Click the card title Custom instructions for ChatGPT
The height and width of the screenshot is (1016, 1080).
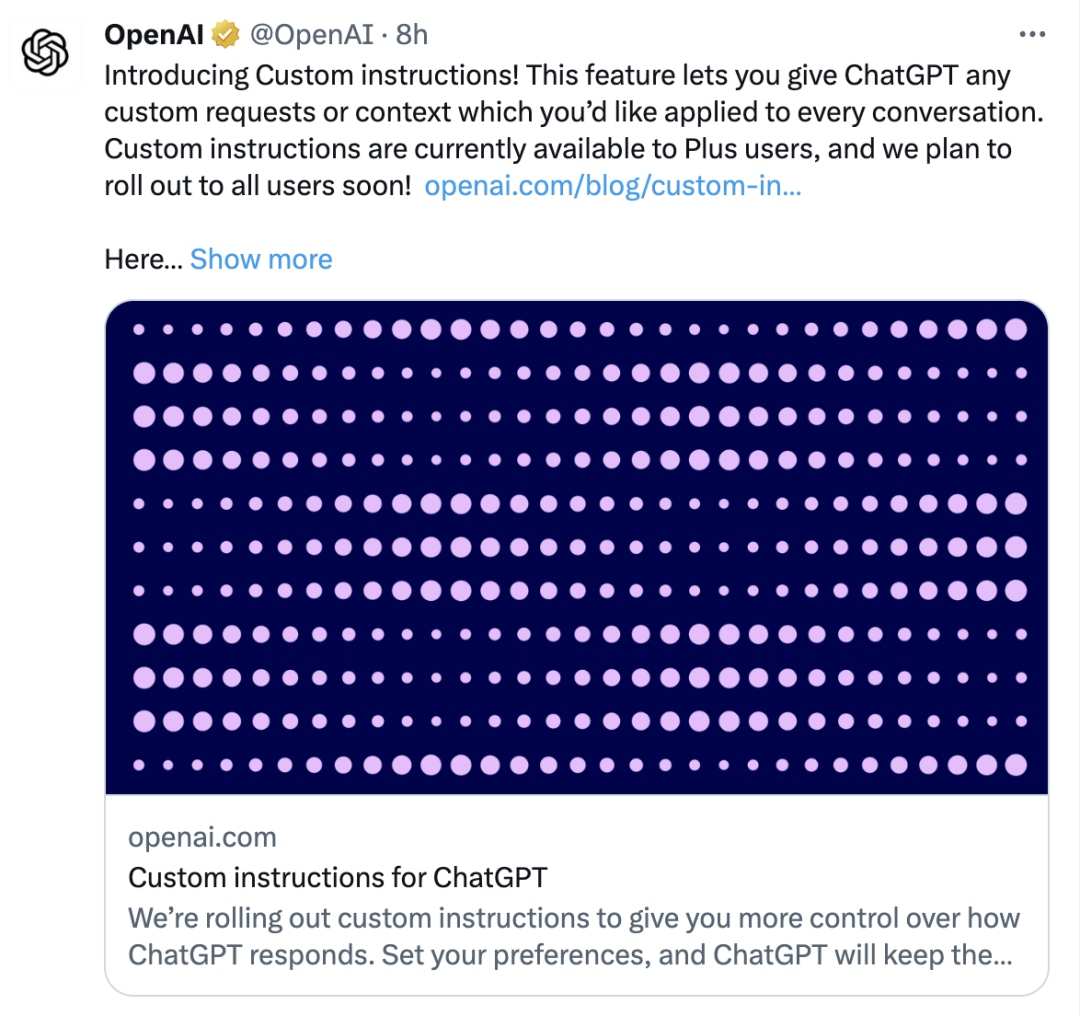(x=338, y=878)
